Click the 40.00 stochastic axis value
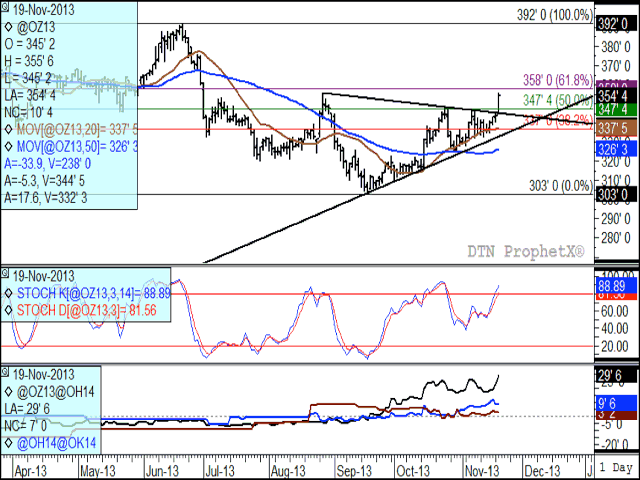 point(614,328)
